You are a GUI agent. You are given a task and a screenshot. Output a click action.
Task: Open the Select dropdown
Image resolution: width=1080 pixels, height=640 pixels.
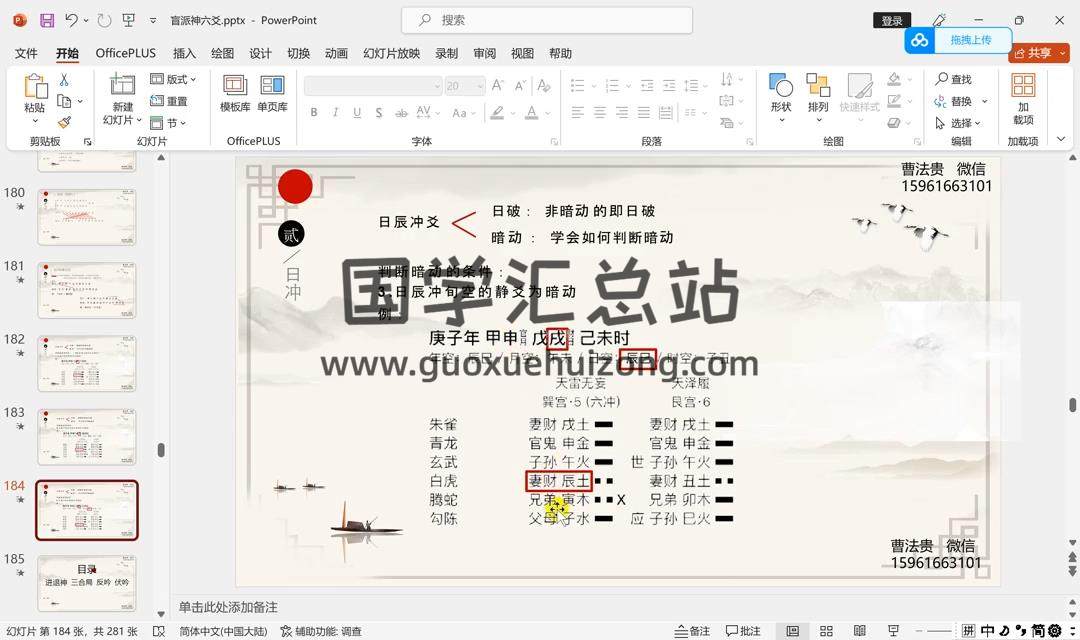[957, 123]
